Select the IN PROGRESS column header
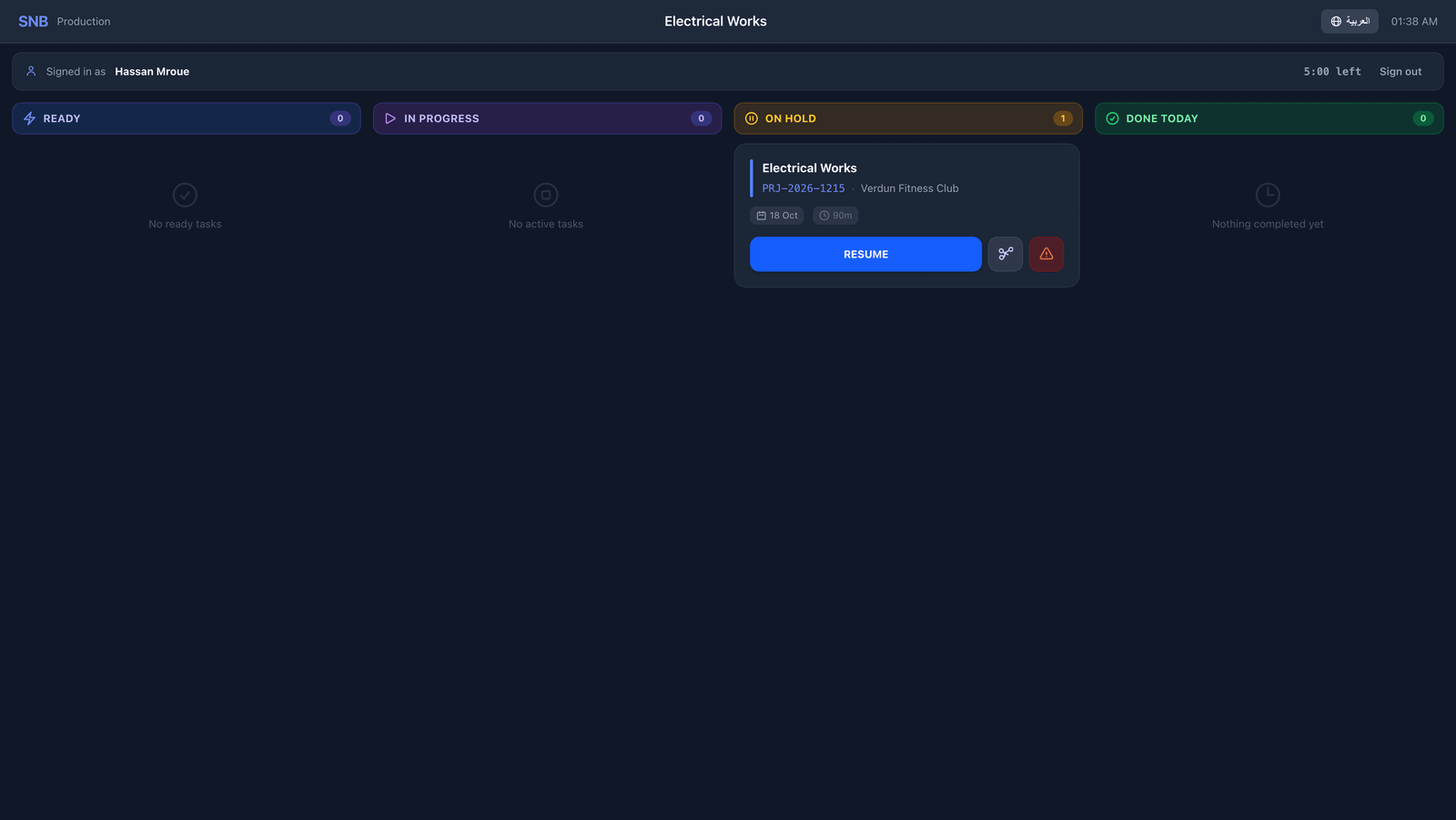1456x820 pixels. pyautogui.click(x=547, y=118)
